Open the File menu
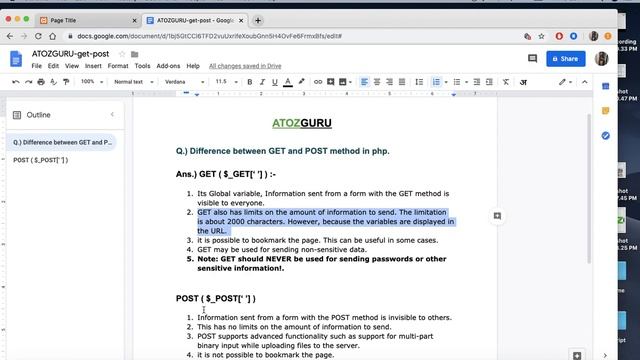640x360 pixels. point(36,66)
